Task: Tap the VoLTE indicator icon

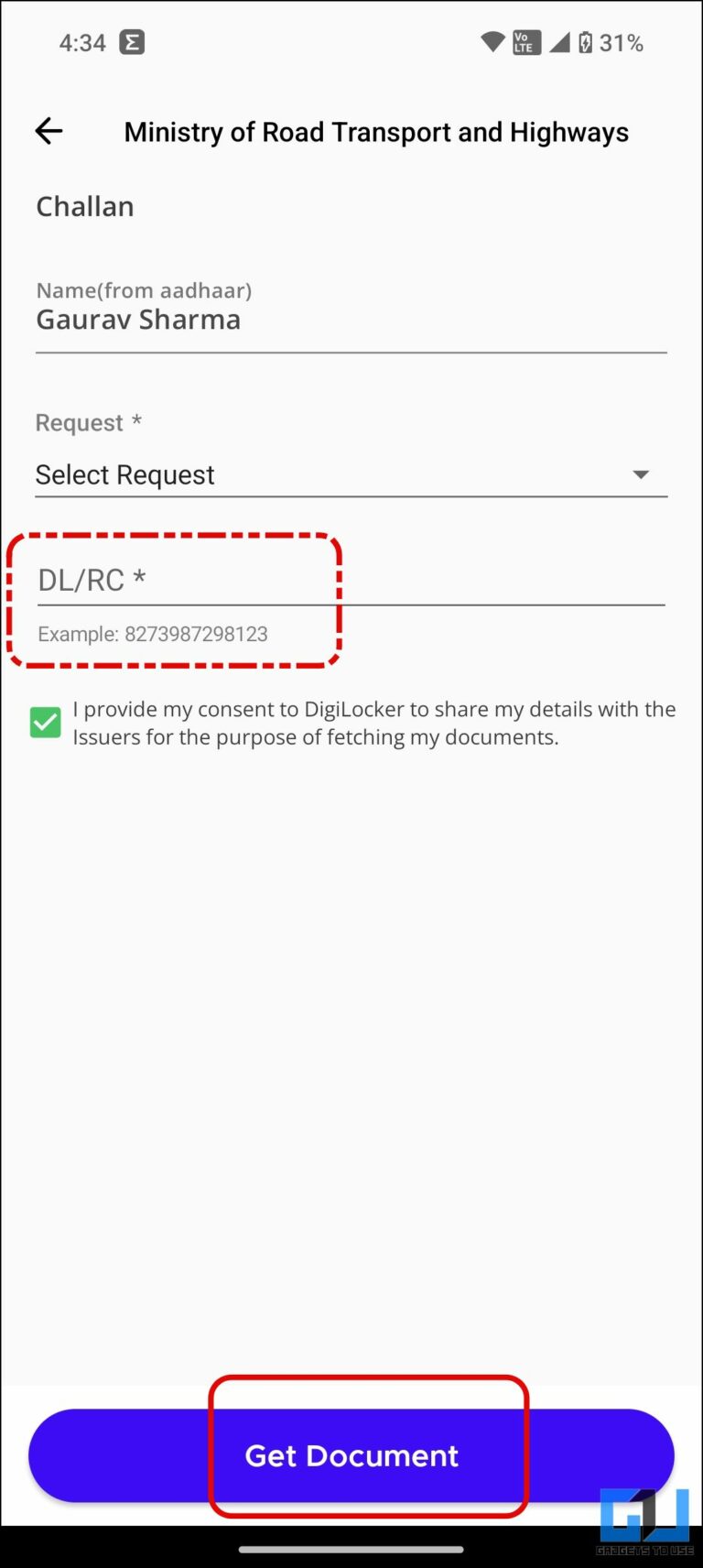Action: pyautogui.click(x=525, y=42)
